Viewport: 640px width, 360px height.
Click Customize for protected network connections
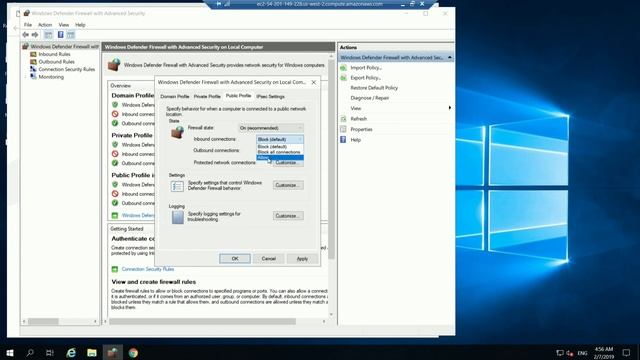288,163
